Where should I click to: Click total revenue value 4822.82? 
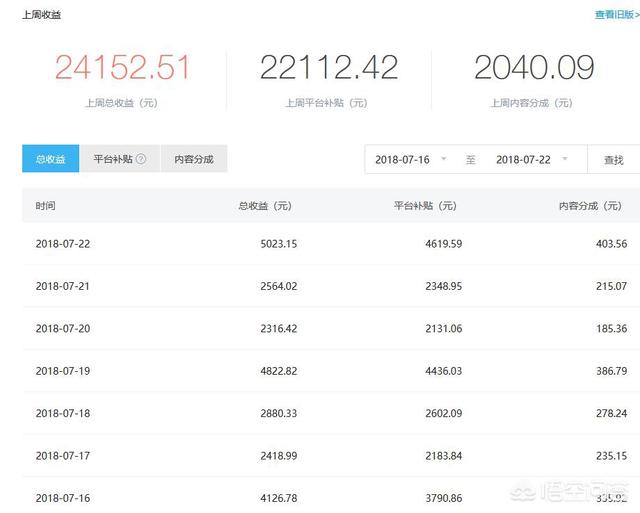click(279, 371)
